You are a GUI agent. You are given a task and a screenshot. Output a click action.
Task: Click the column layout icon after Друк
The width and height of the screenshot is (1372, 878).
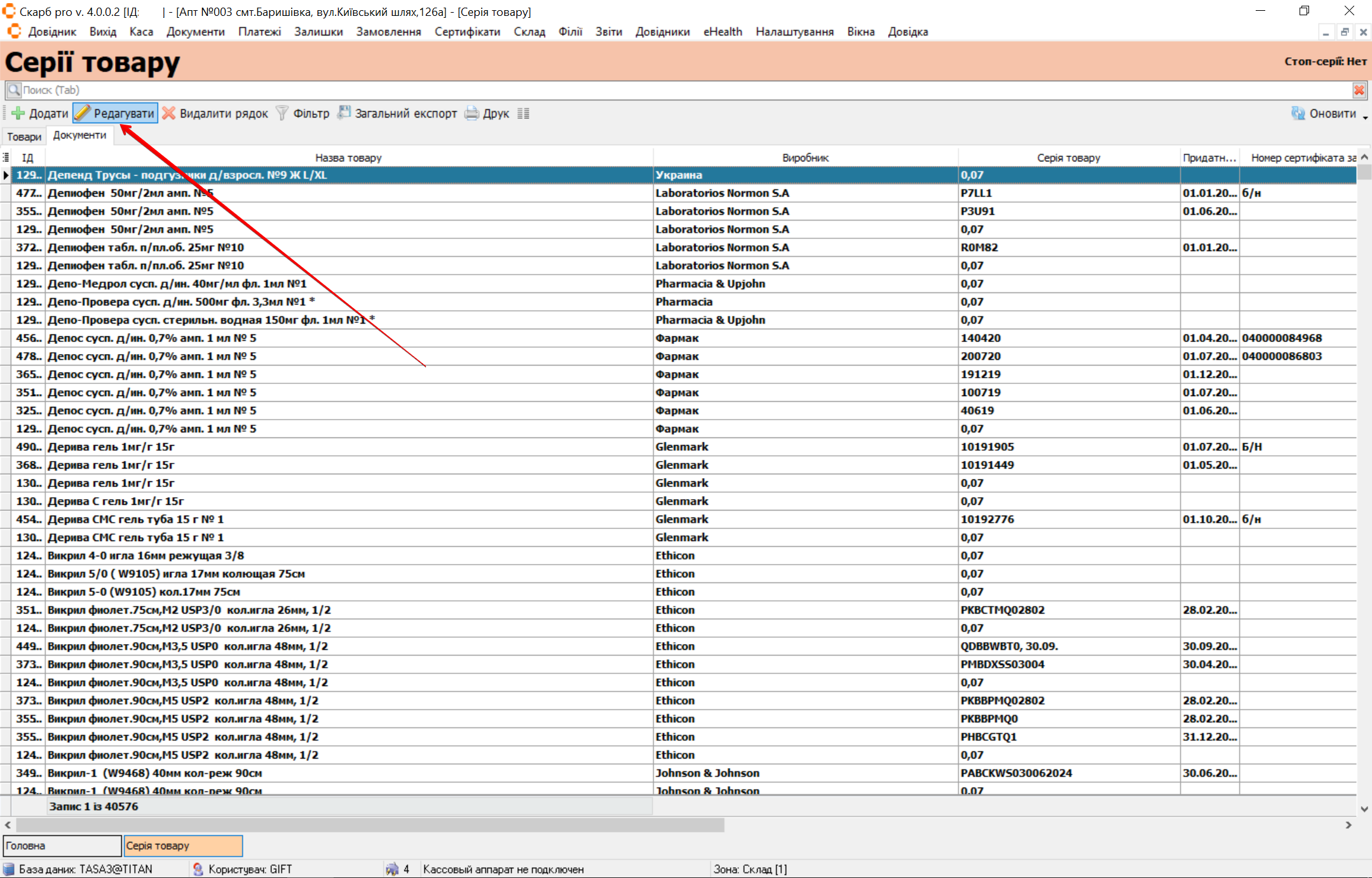point(523,113)
